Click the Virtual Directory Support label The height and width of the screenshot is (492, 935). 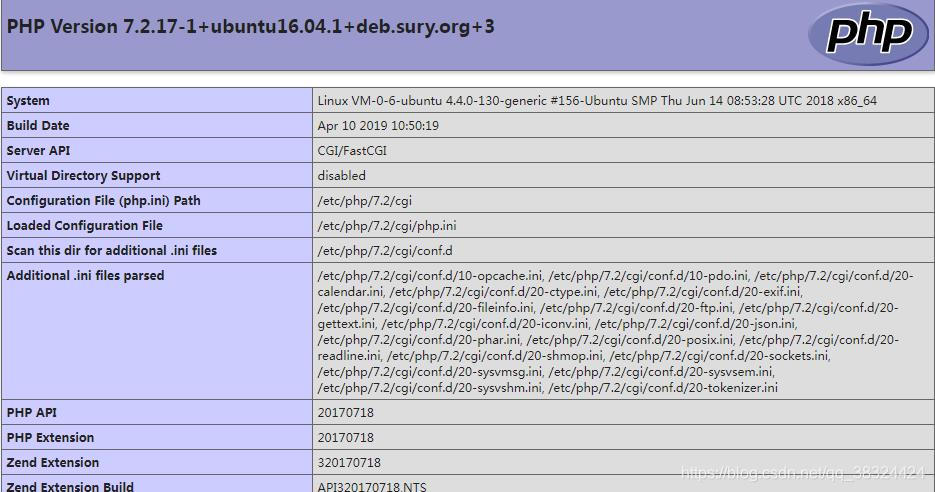click(83, 176)
